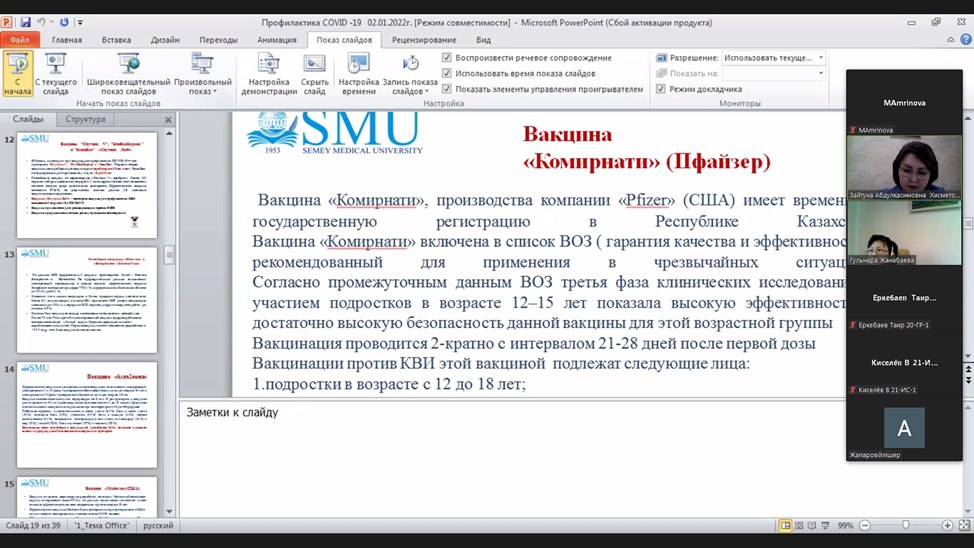Switch to Slide Sorter view icon
The height and width of the screenshot is (548, 974).
pos(799,526)
